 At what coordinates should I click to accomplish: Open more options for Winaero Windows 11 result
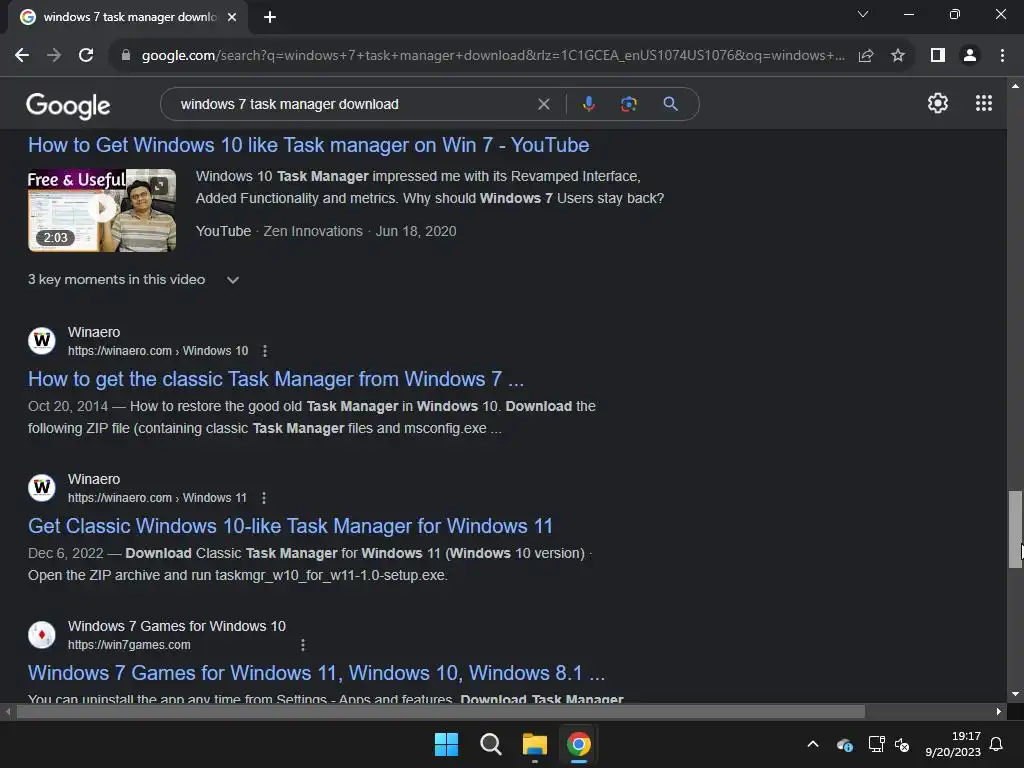[x=264, y=498]
